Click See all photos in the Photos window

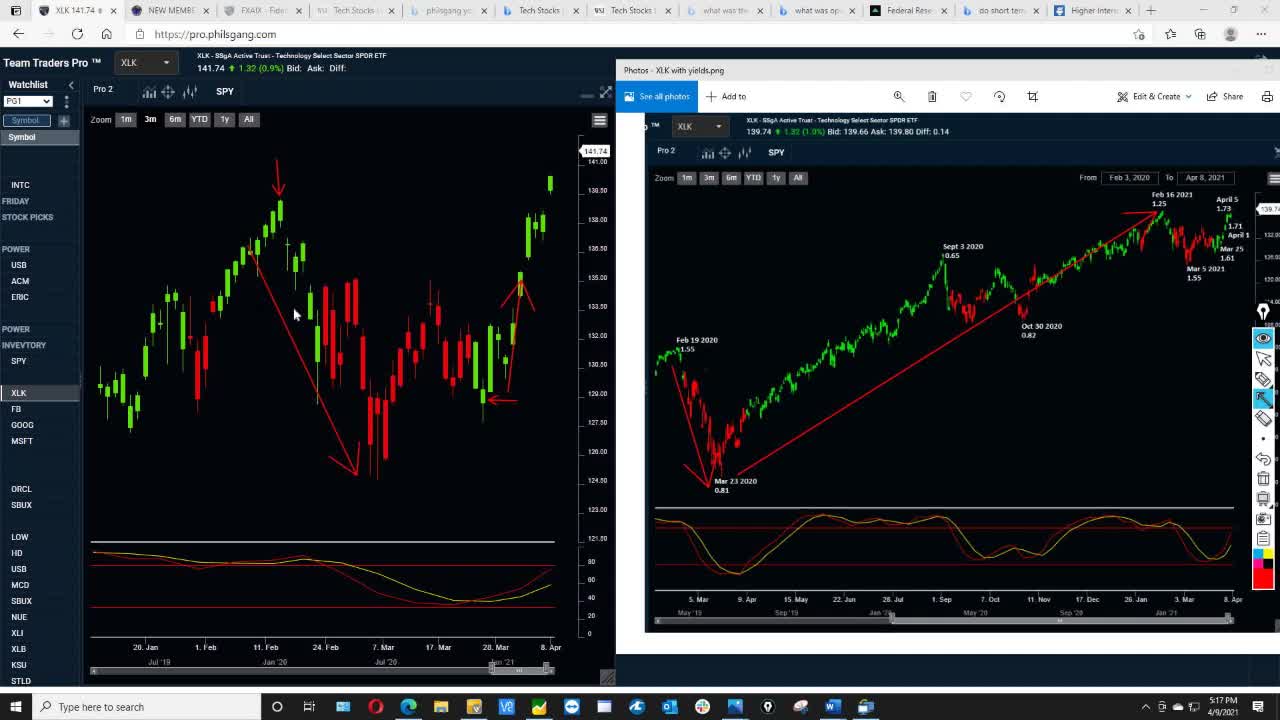[657, 96]
